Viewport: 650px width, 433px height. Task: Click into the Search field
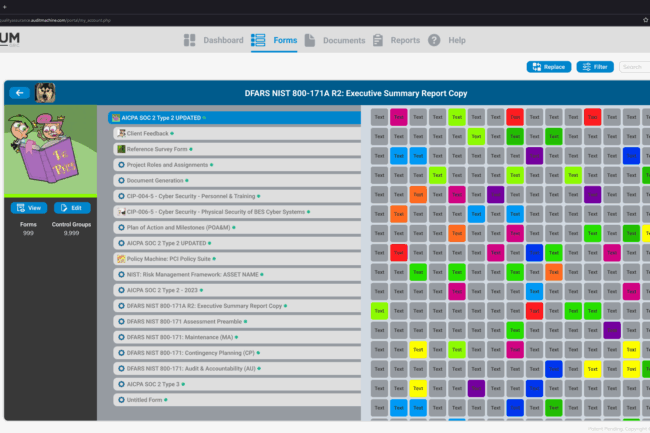tap(634, 67)
